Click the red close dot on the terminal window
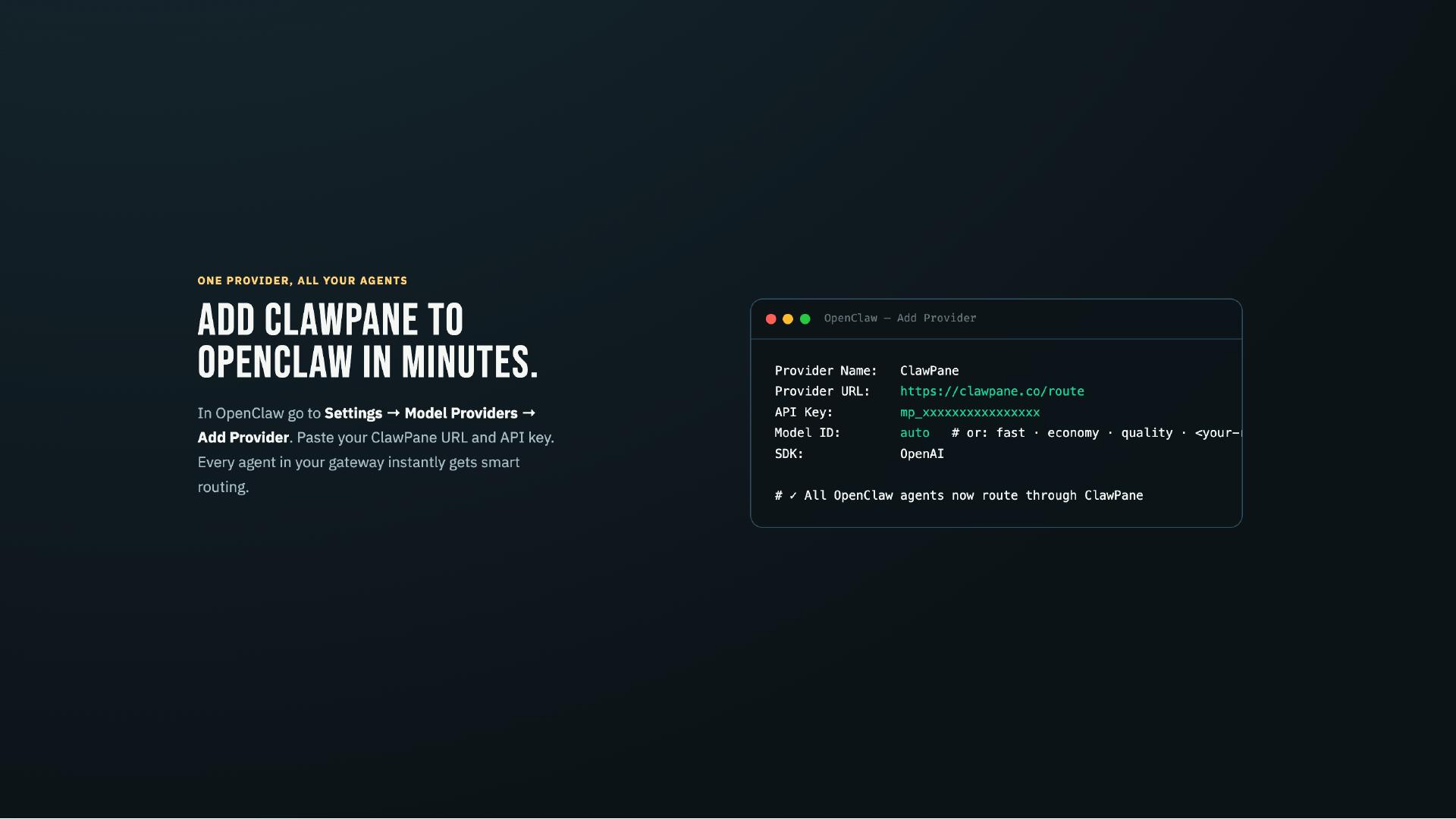 771,319
